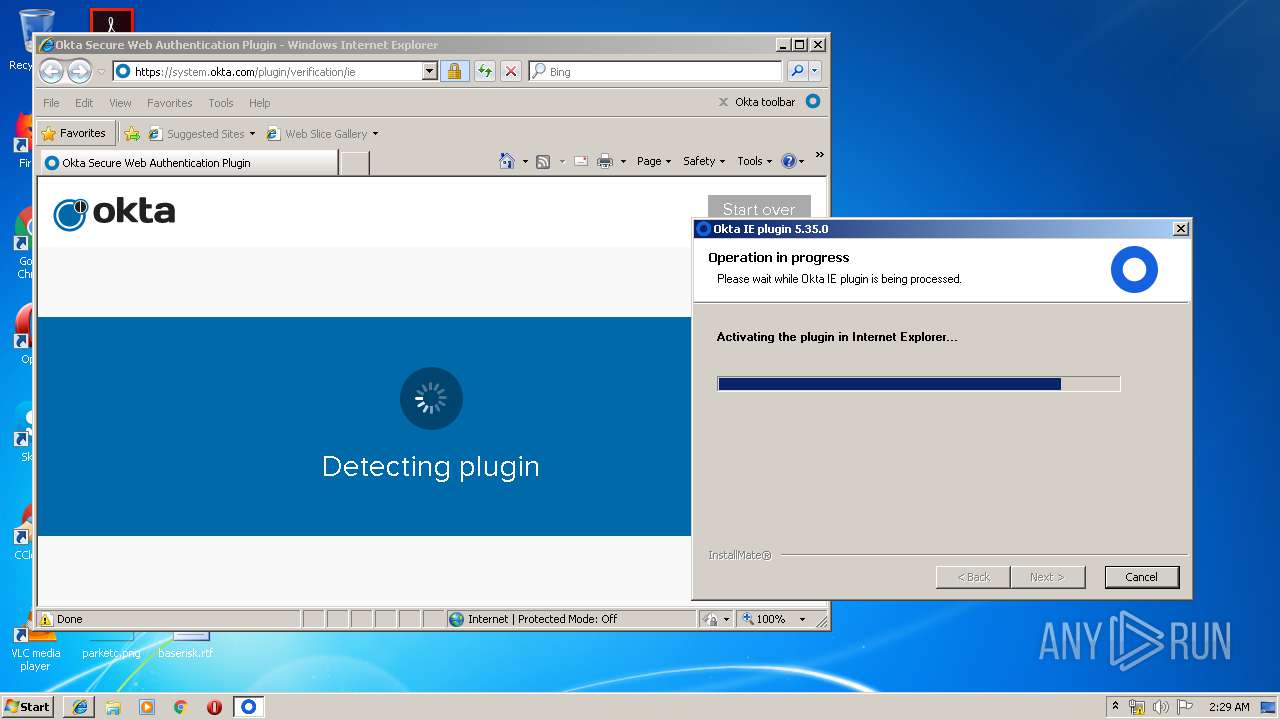The width and height of the screenshot is (1280, 720).
Task: Refresh the page with green arrows icon
Action: tap(485, 71)
